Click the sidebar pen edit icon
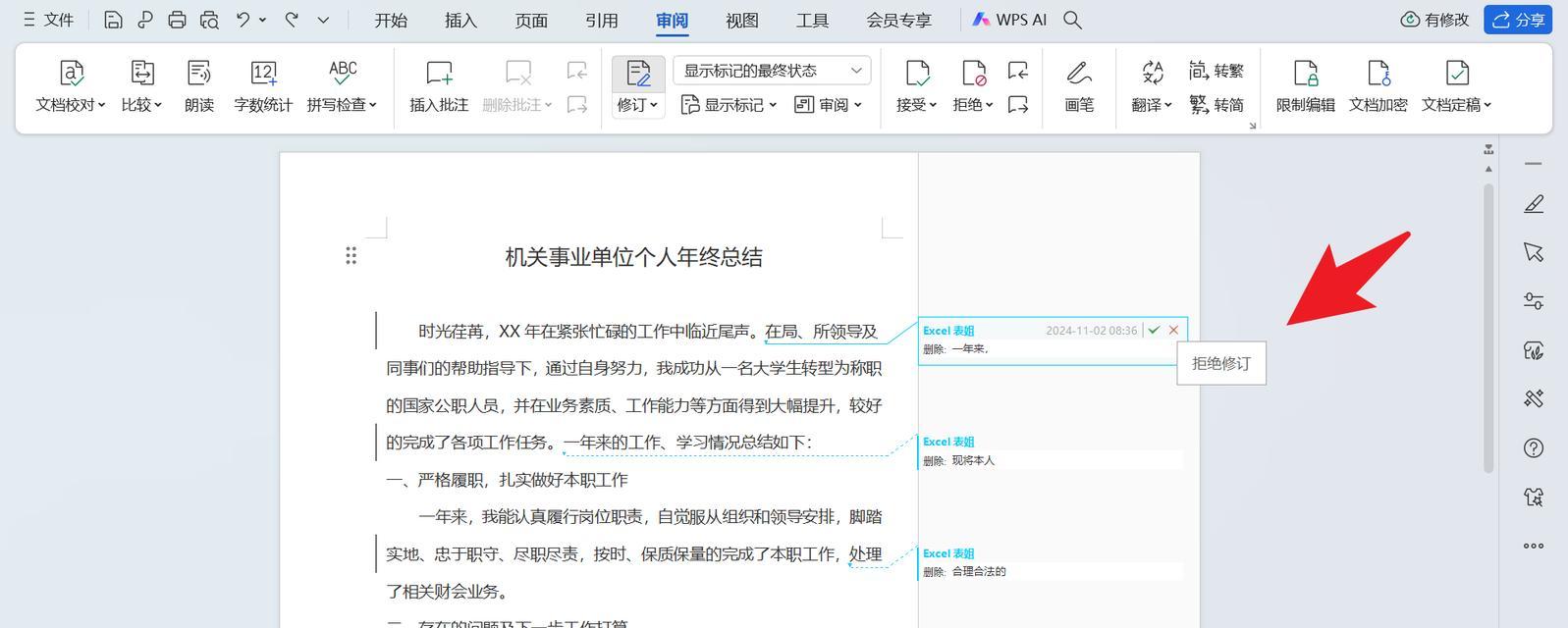1568x628 pixels. pos(1534,203)
